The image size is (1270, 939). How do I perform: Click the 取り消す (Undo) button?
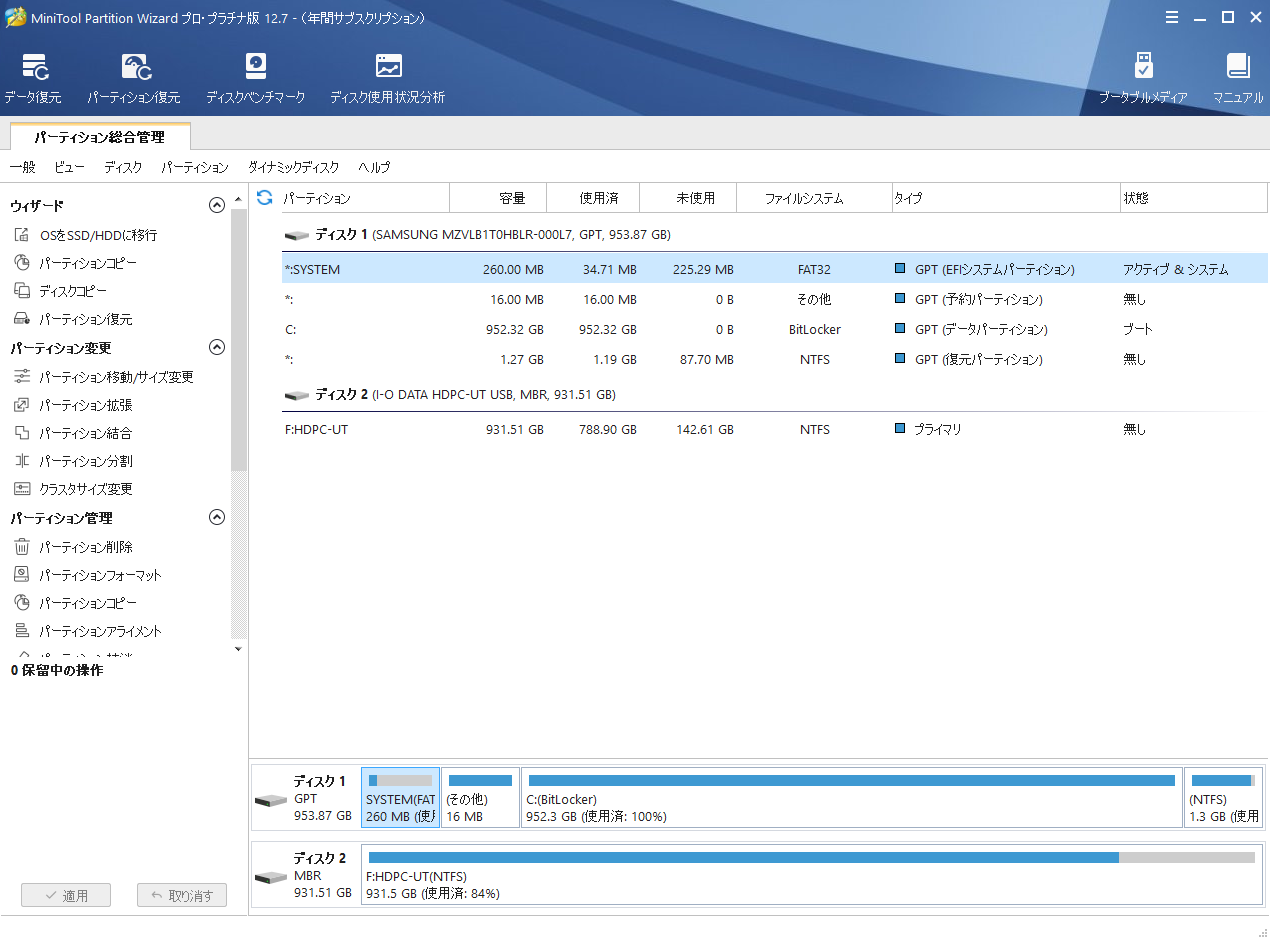182,896
